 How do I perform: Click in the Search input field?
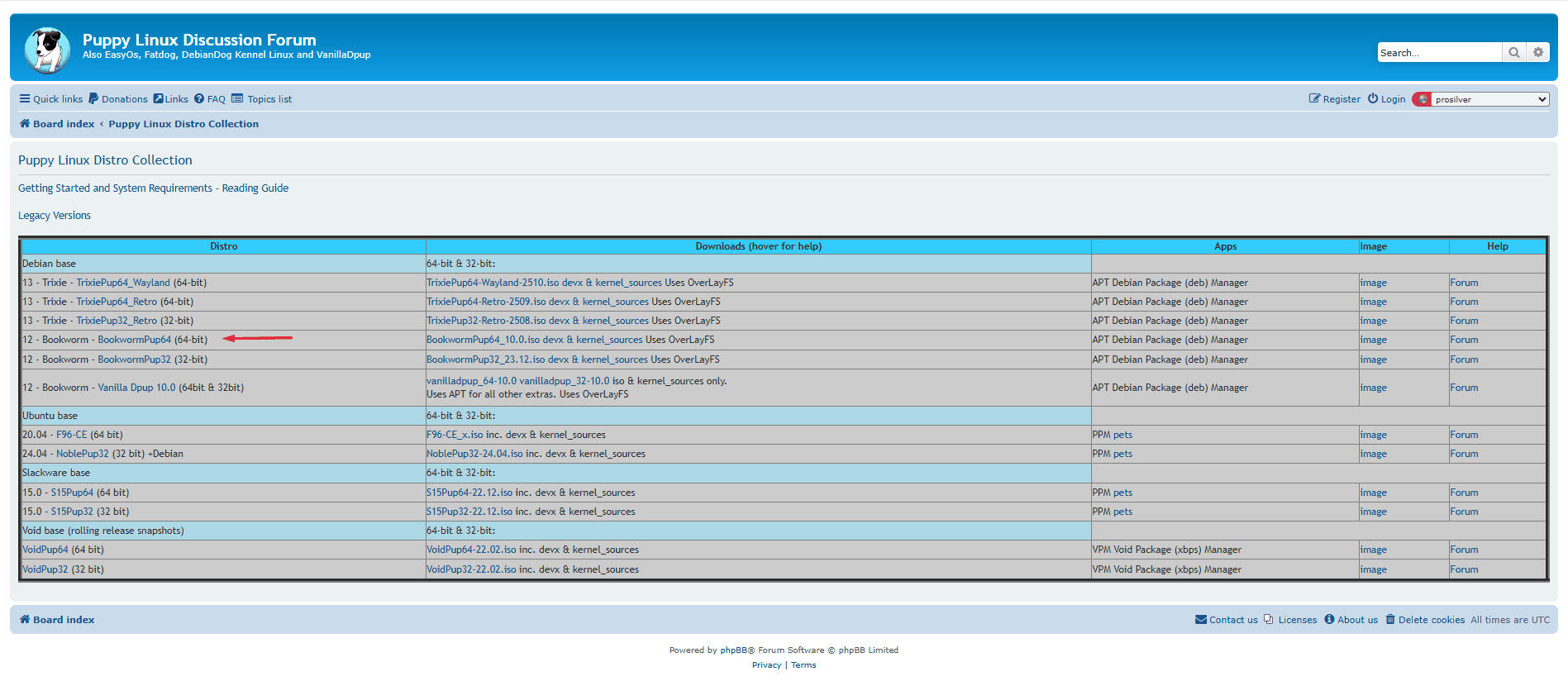pos(1439,52)
